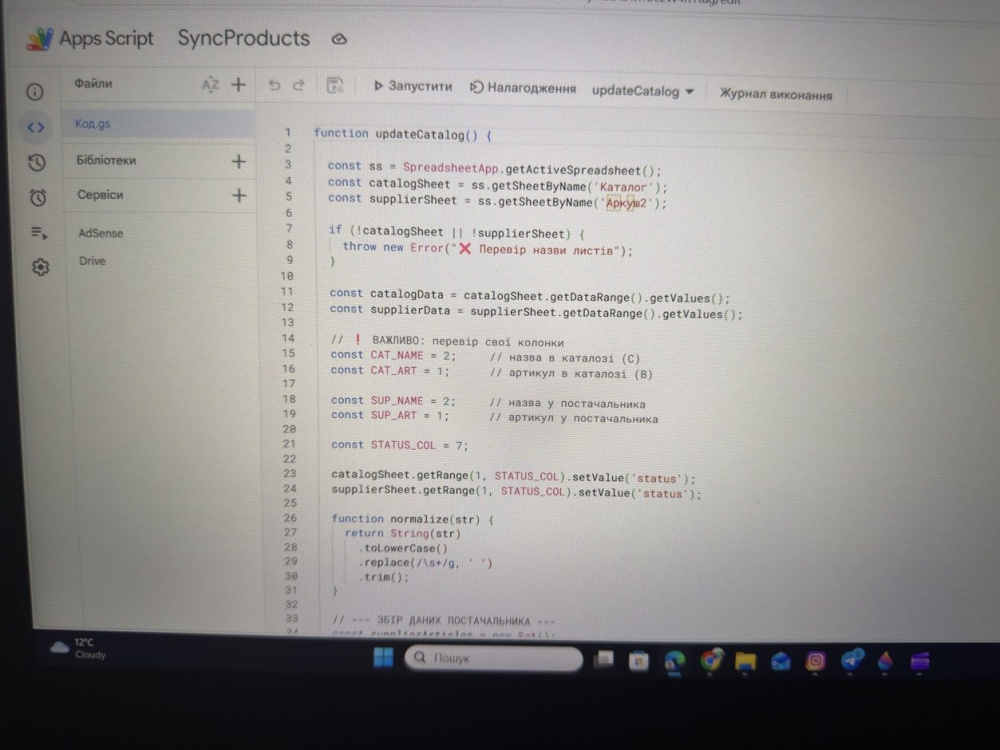Undo the last edit
1000x750 pixels.
[274, 85]
